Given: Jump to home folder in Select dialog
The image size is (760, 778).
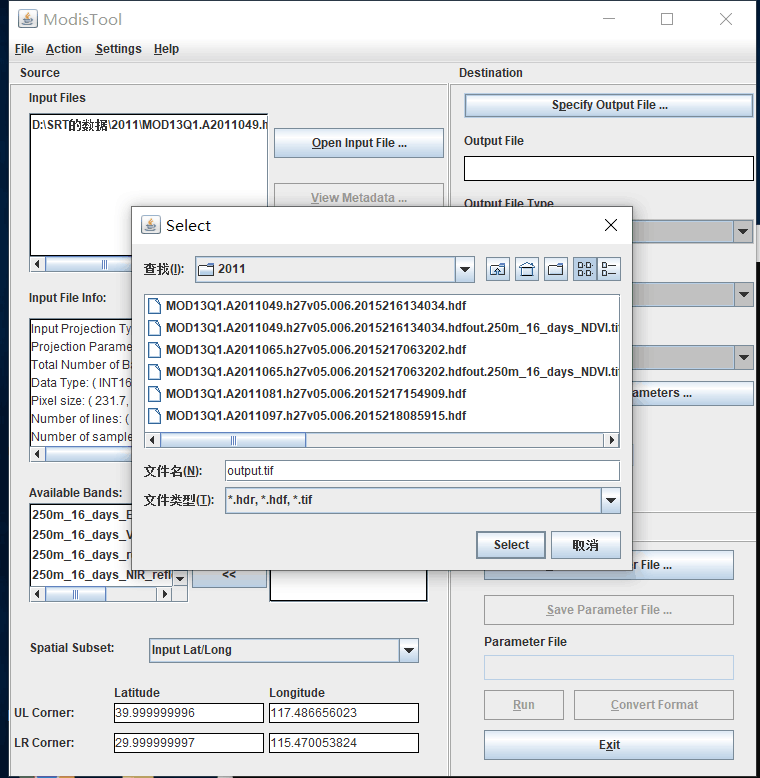Looking at the screenshot, I should [x=527, y=269].
